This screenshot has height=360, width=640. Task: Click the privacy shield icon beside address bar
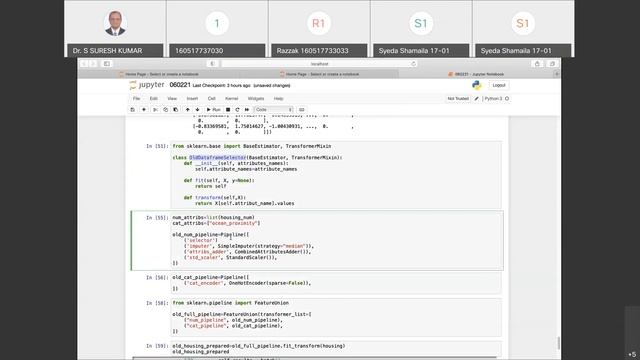[212, 64]
